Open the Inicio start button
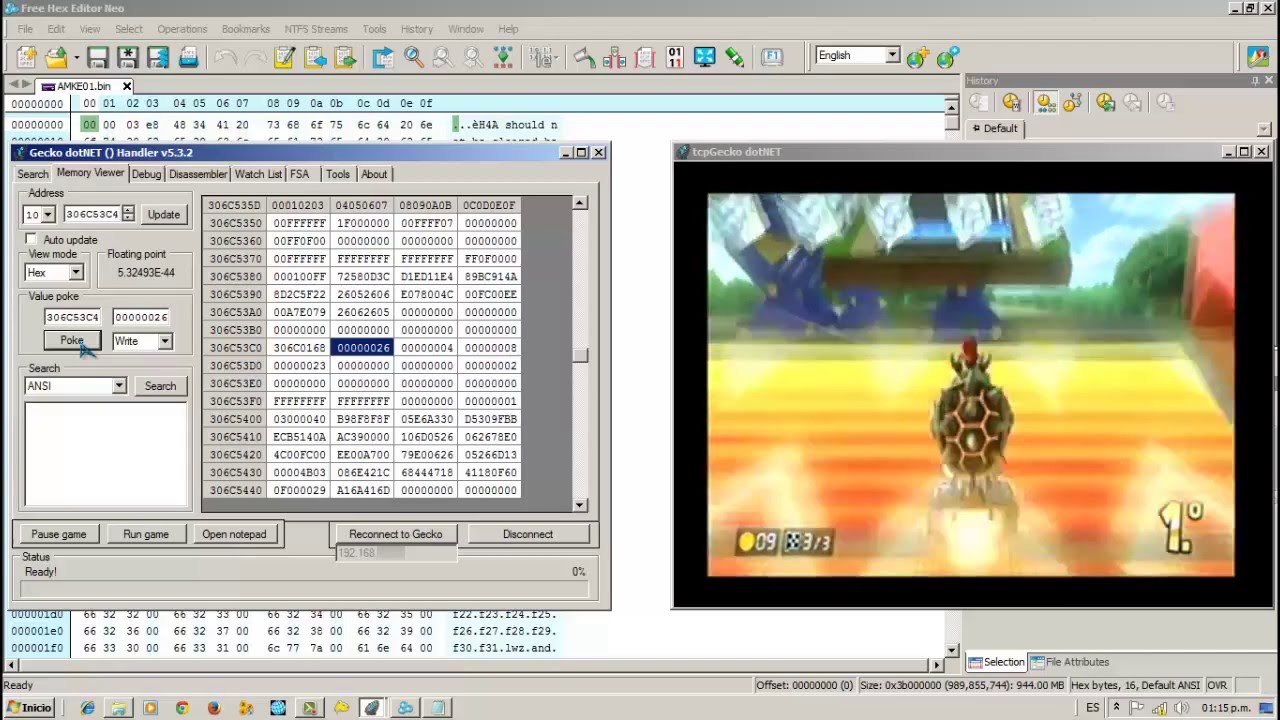 (29, 708)
